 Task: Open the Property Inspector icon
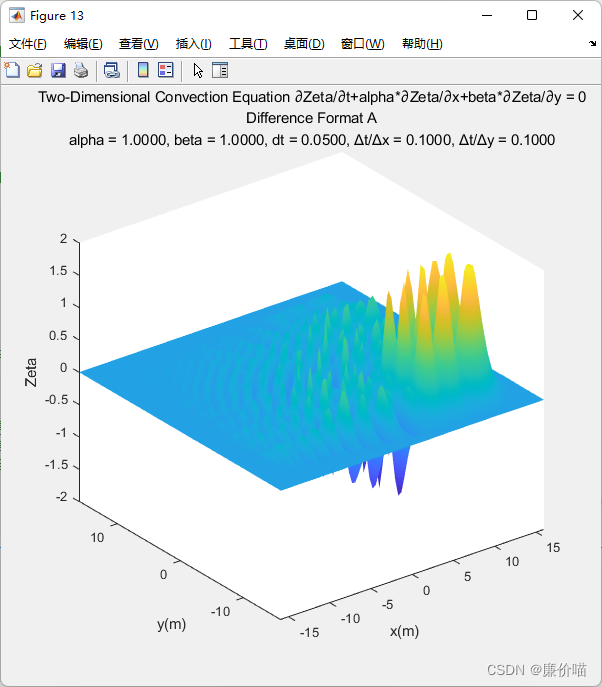click(220, 70)
